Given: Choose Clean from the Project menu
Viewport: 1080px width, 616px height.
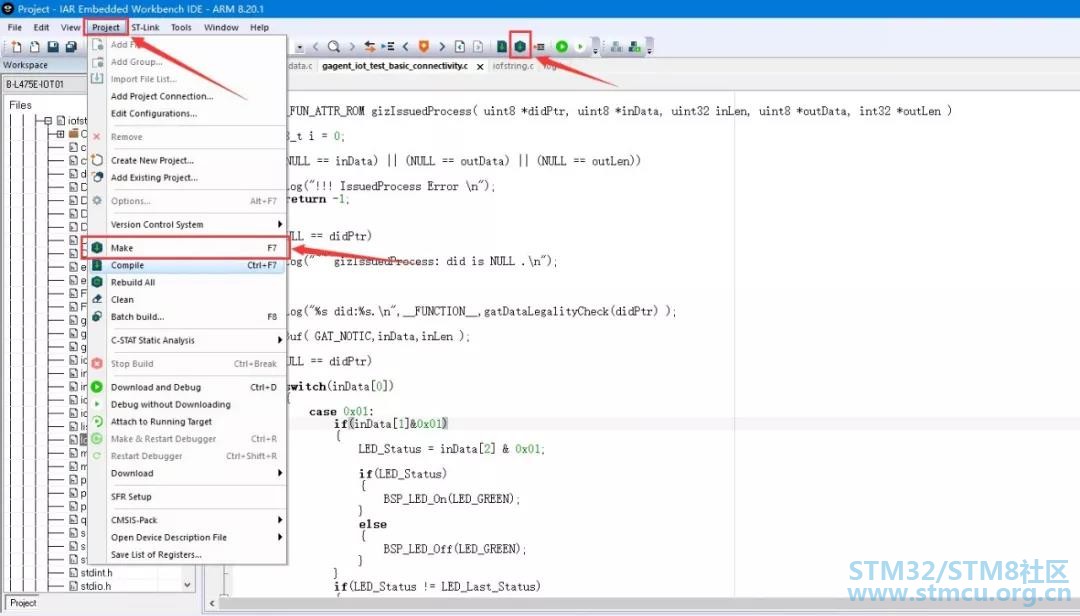Looking at the screenshot, I should (x=187, y=300).
